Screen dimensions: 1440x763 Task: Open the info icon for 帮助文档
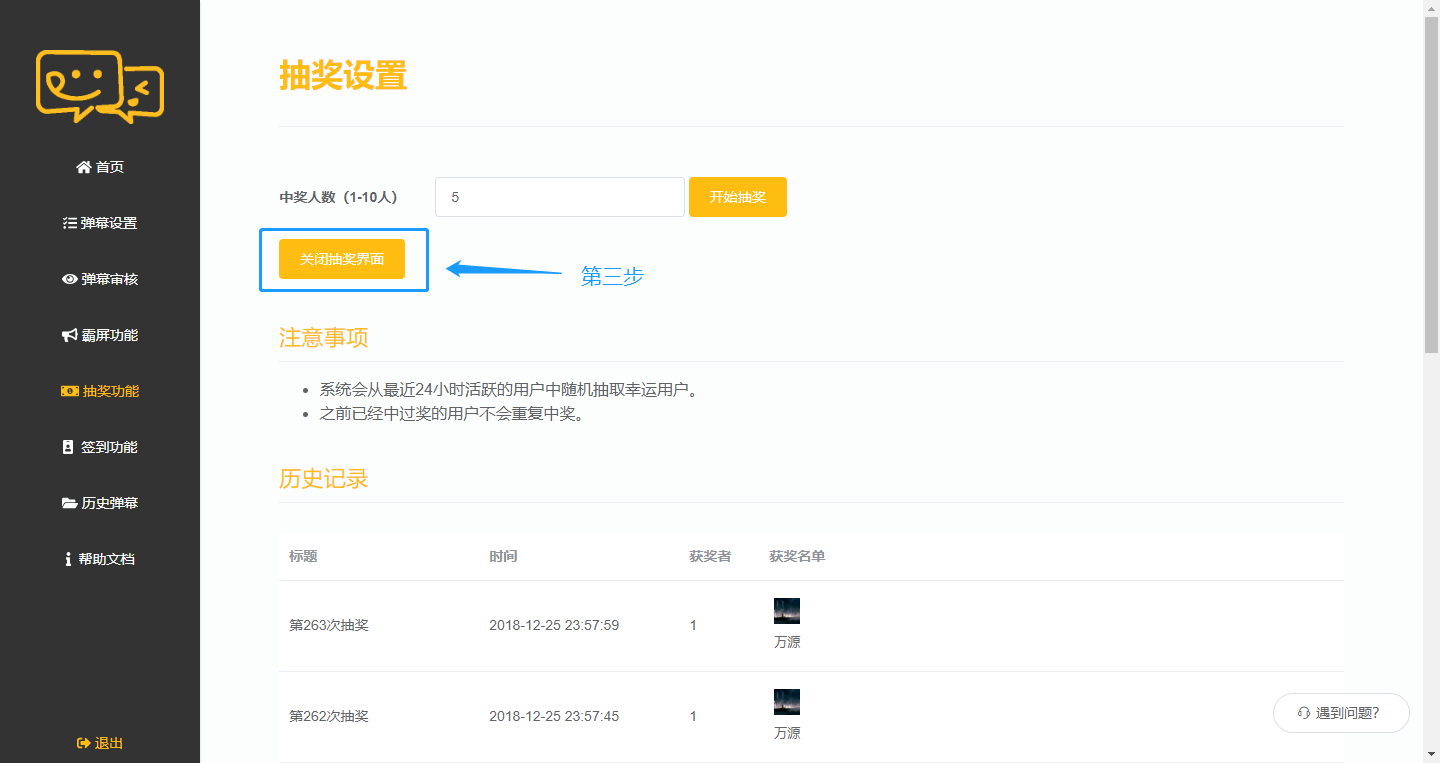[68, 559]
